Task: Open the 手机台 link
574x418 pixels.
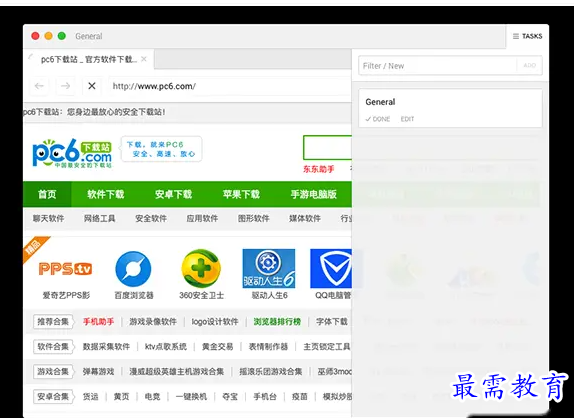Action: pyautogui.click(x=265, y=396)
